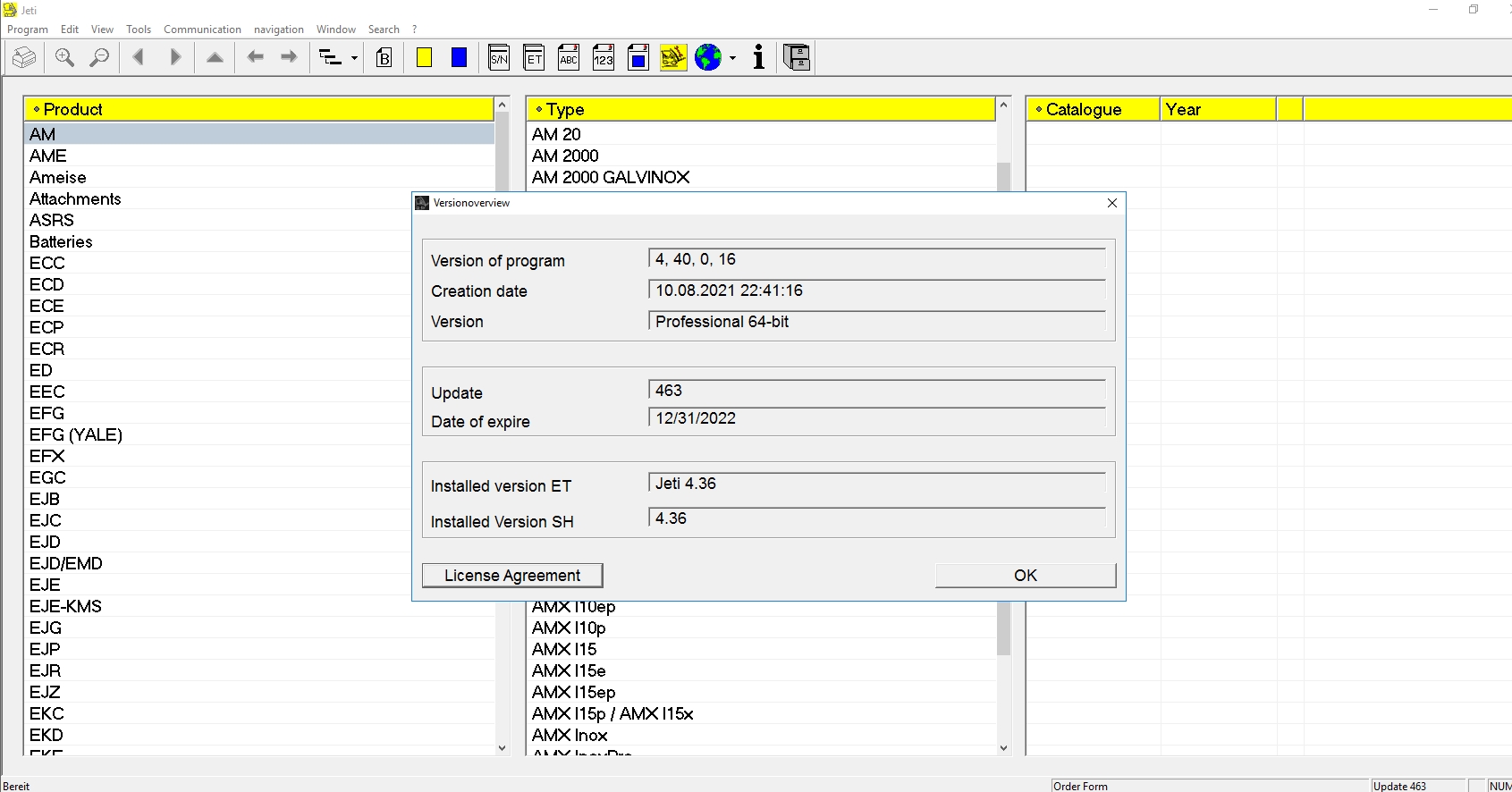The height and width of the screenshot is (792, 1512).
Task: Open the navigation menu
Action: tap(279, 29)
